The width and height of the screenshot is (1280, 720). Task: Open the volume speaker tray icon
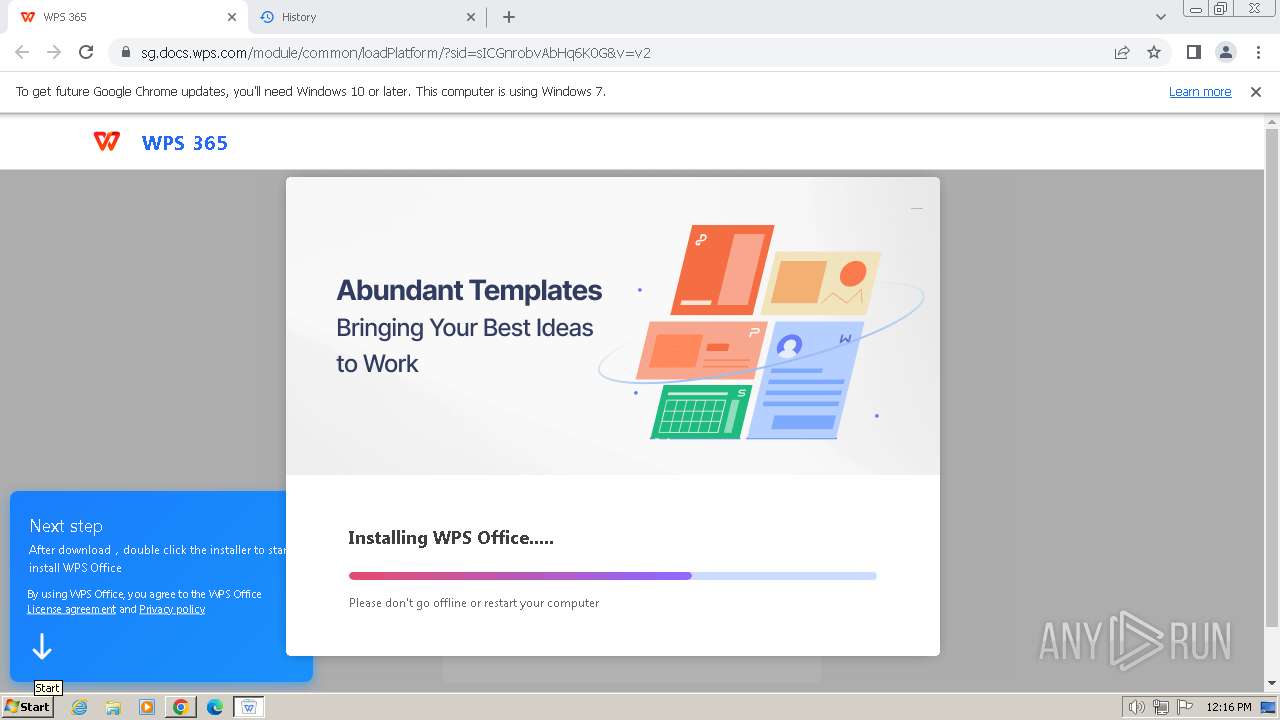tap(1136, 707)
